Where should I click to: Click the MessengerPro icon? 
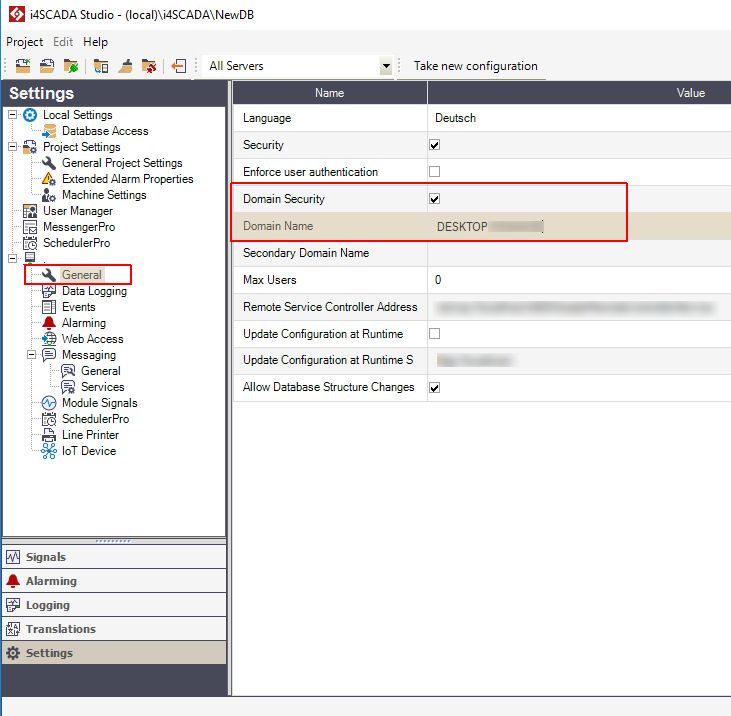(x=30, y=227)
